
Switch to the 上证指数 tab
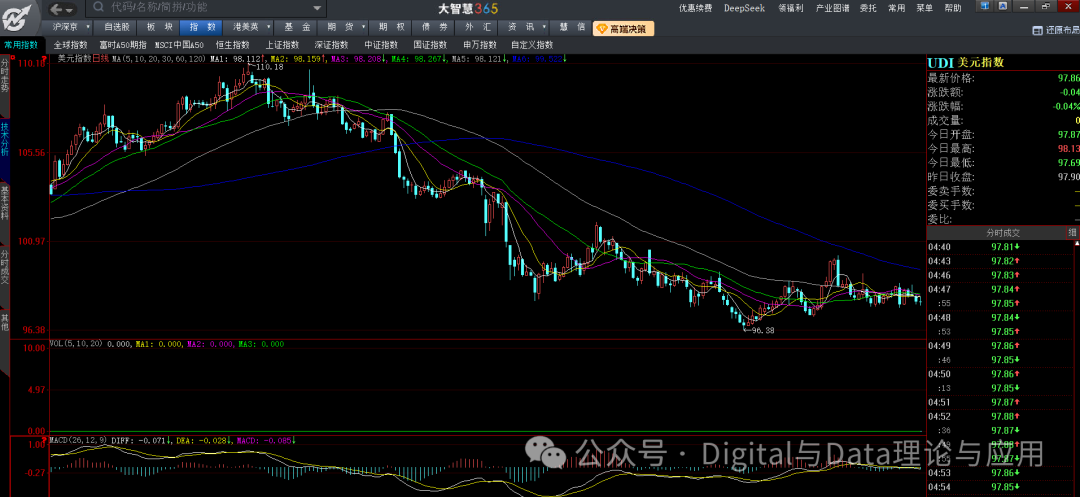coord(282,45)
